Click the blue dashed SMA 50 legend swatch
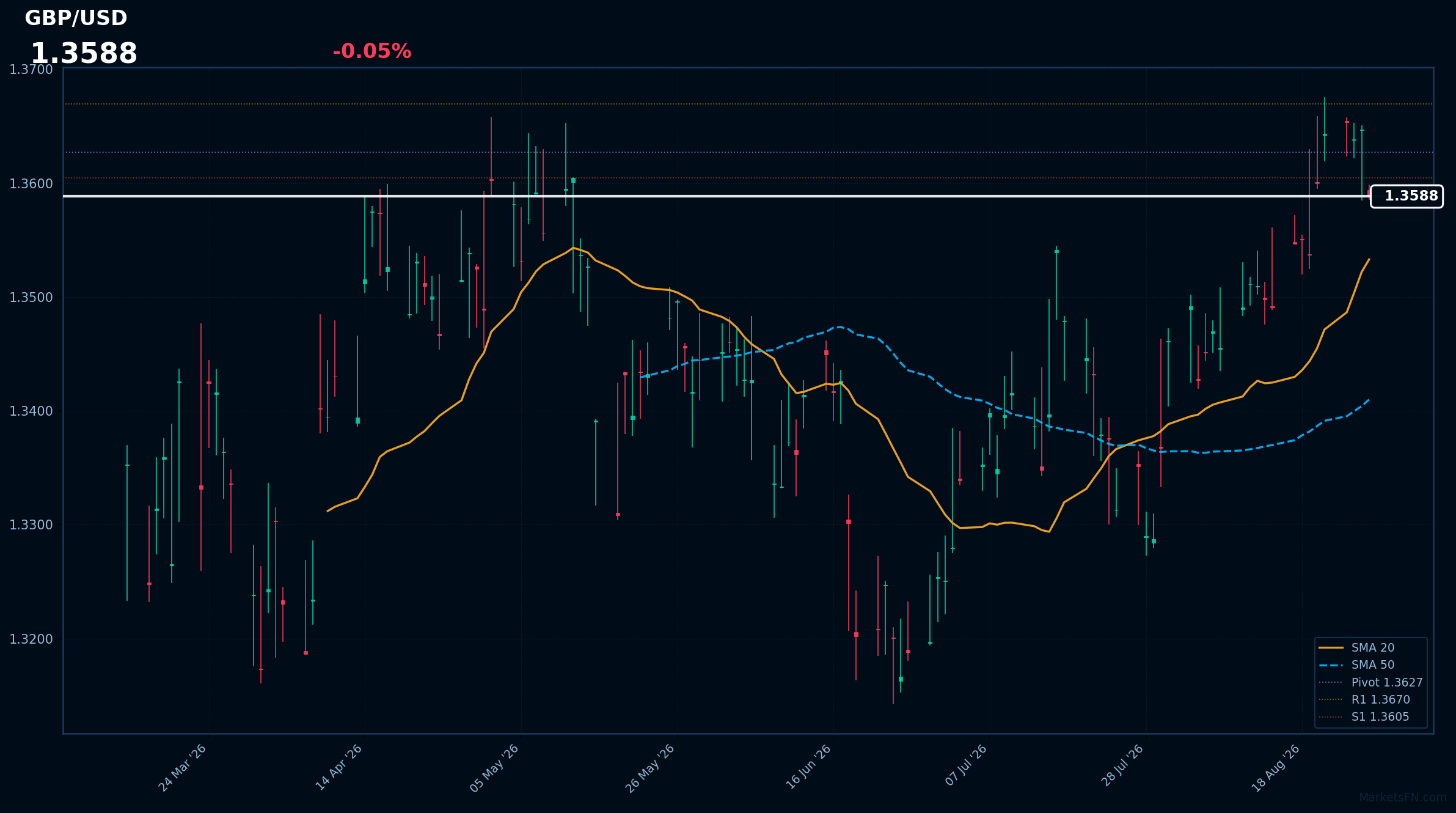 tap(1331, 665)
